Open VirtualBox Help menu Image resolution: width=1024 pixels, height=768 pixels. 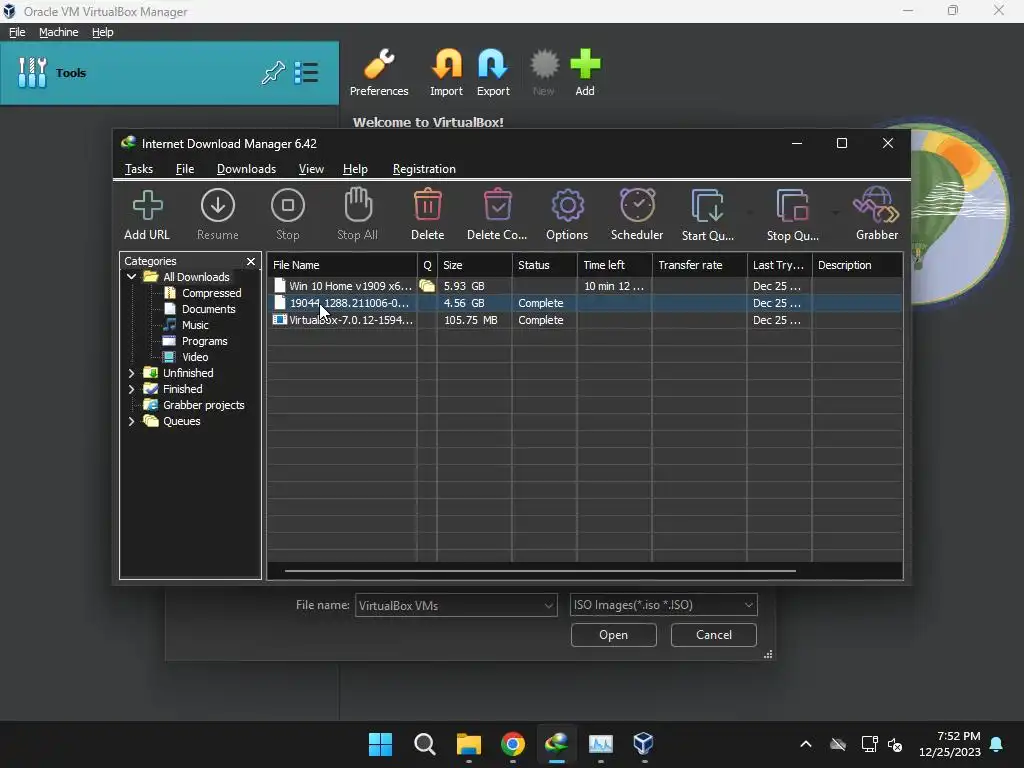point(103,32)
